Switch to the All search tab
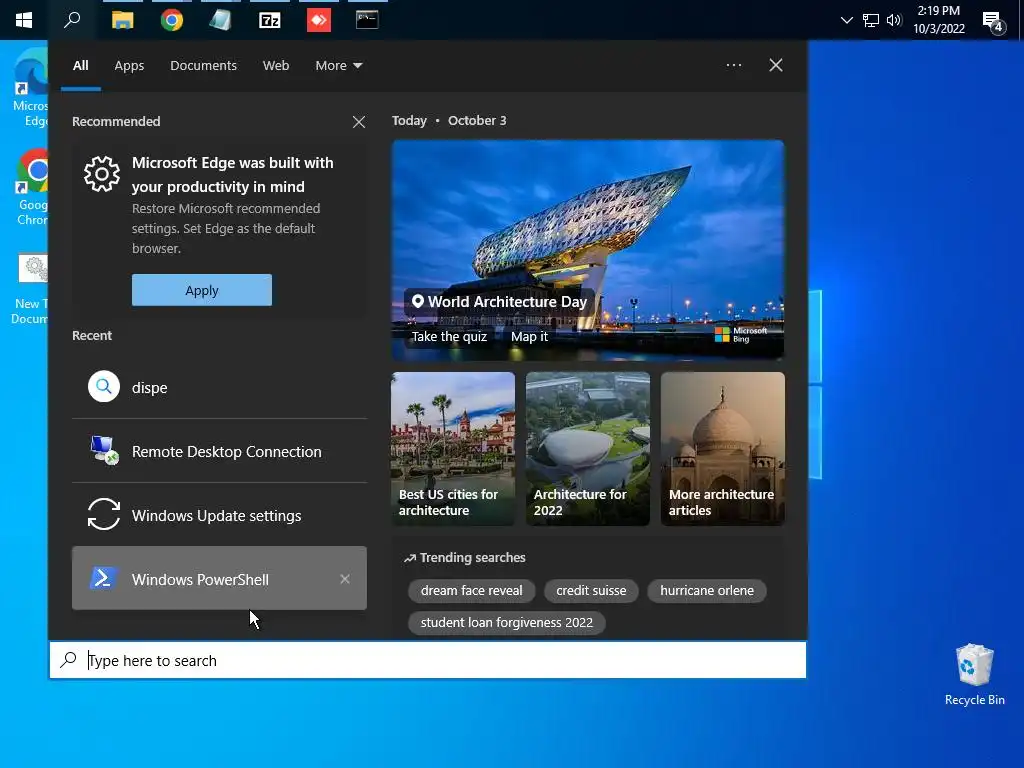 (x=80, y=65)
